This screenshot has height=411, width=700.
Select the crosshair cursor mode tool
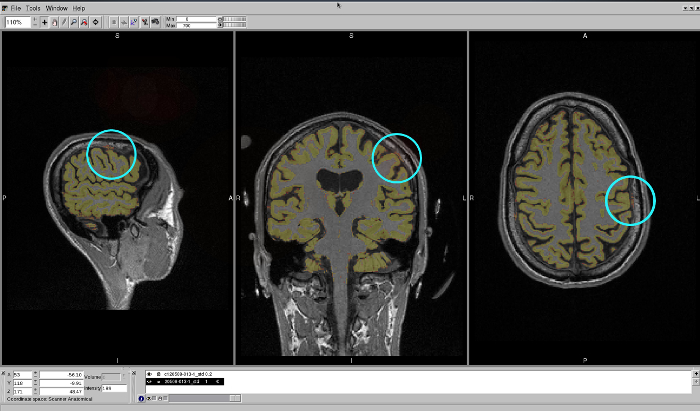tap(44, 22)
